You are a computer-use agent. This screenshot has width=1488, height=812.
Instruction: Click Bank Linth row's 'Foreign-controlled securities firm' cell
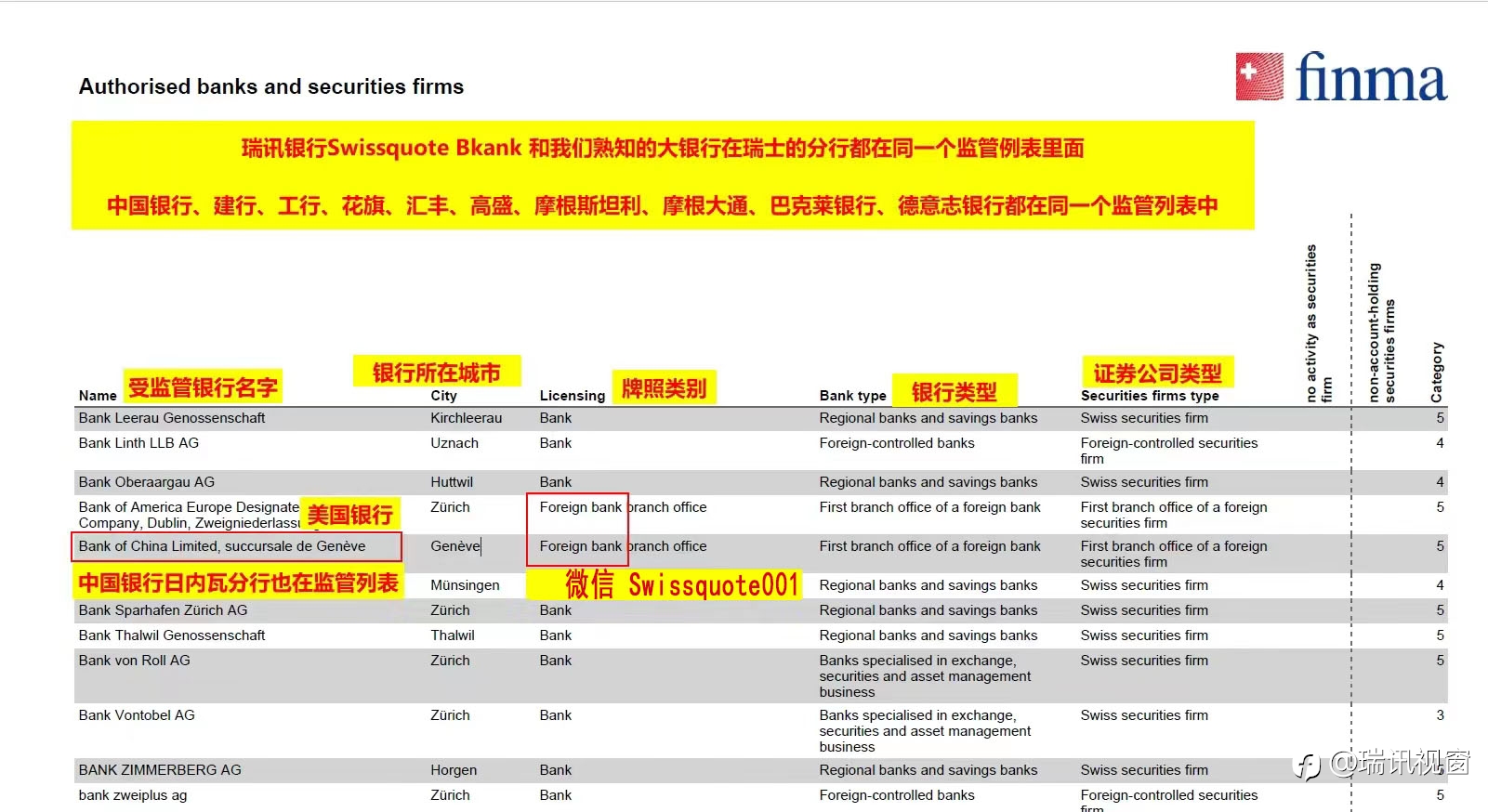click(x=1169, y=451)
